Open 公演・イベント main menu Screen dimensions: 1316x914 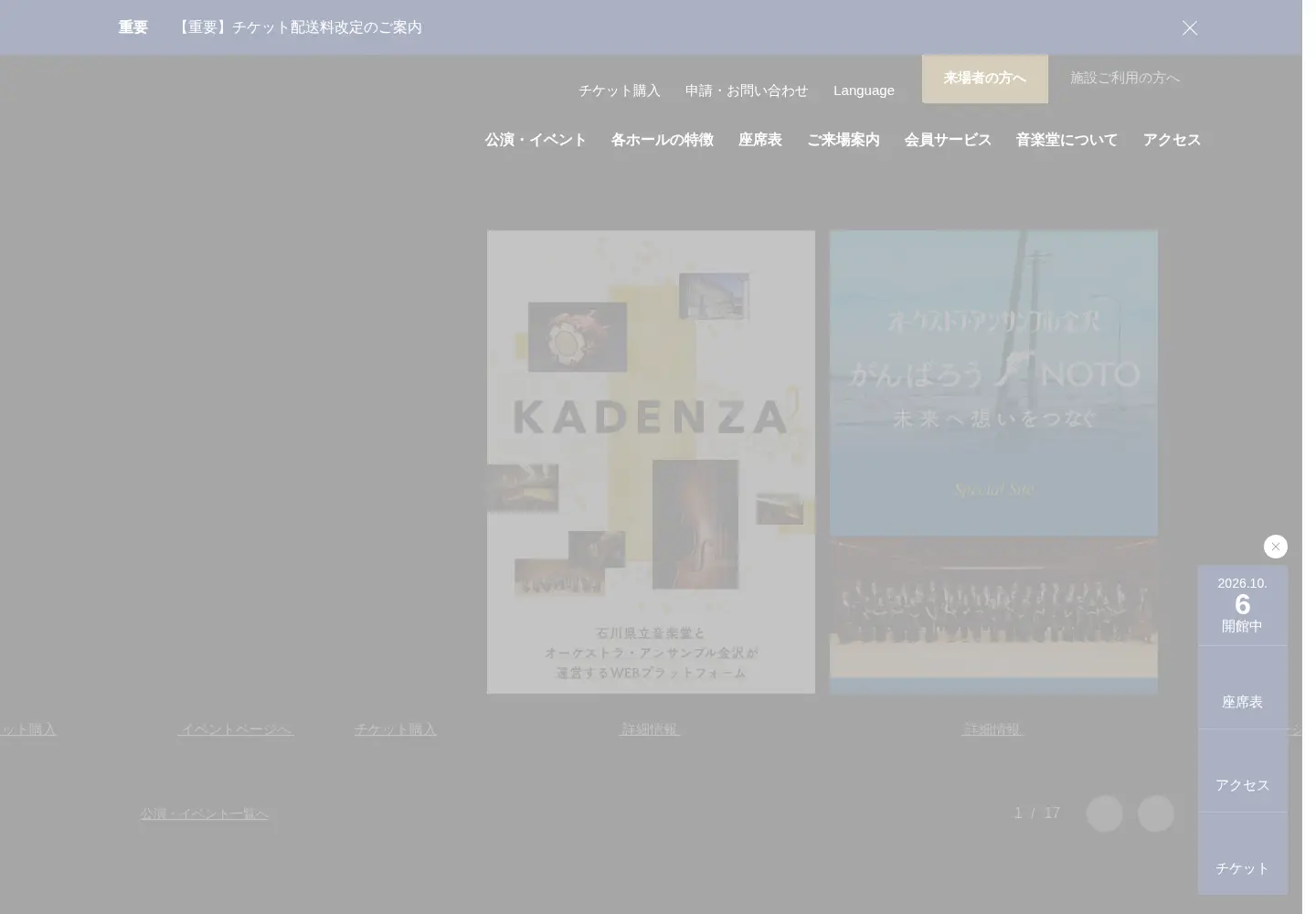coord(536,140)
